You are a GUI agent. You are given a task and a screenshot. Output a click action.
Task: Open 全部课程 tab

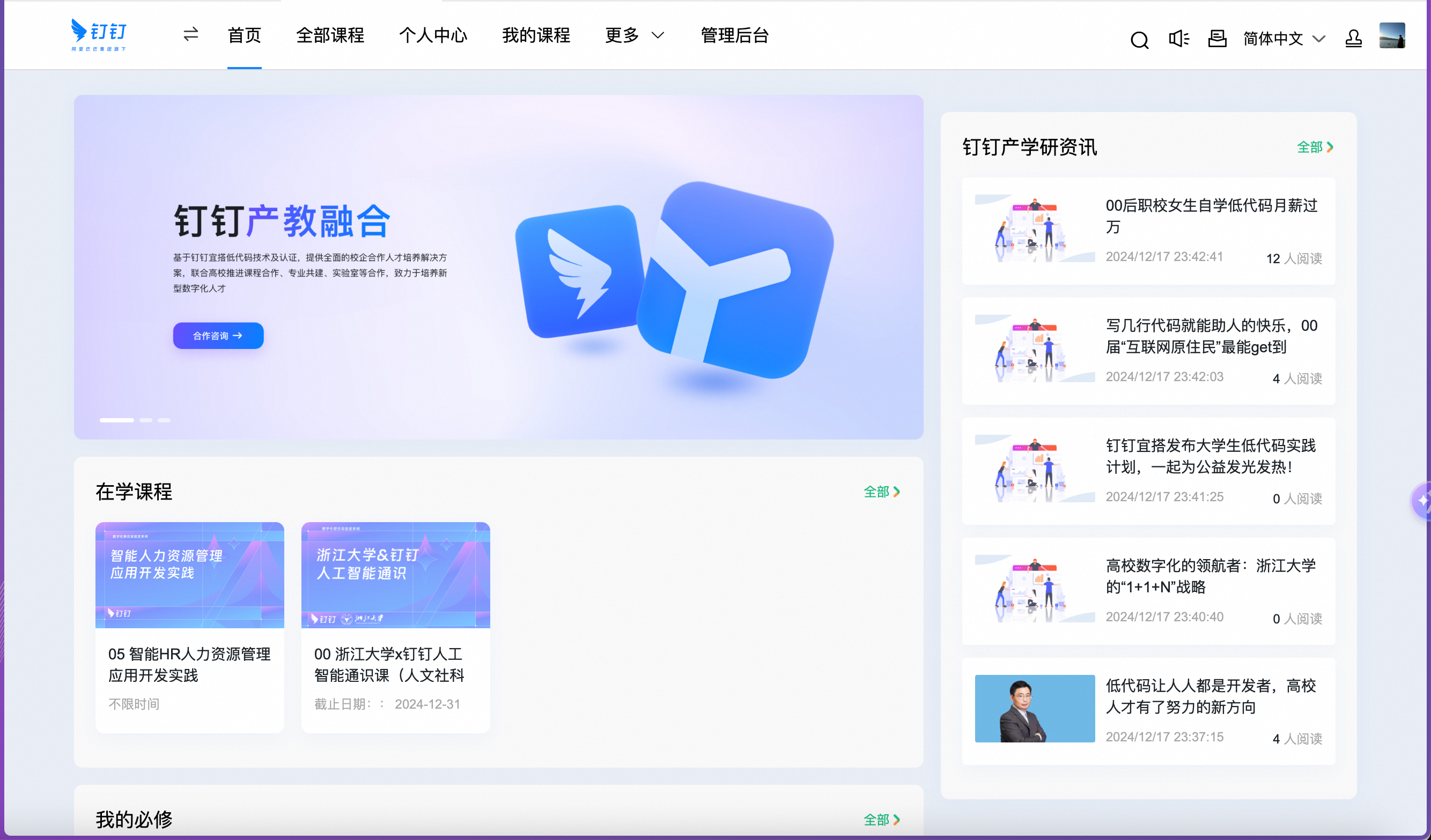tap(330, 35)
